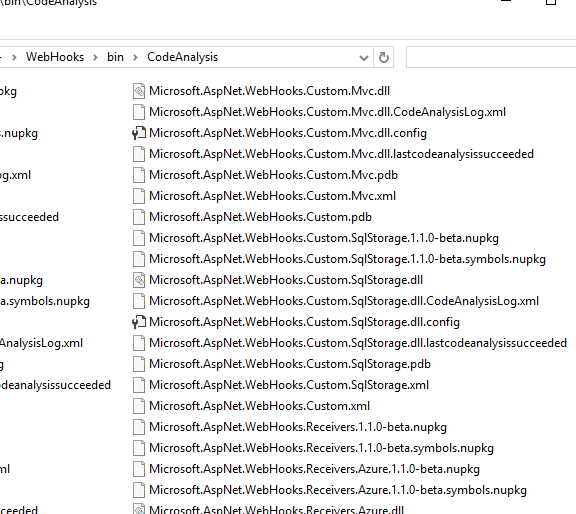Screen dimensions: 576x514
Task: Select file name Microsoft.AspNet.WebHooks.Custom.pdb
Action: tap(260, 217)
